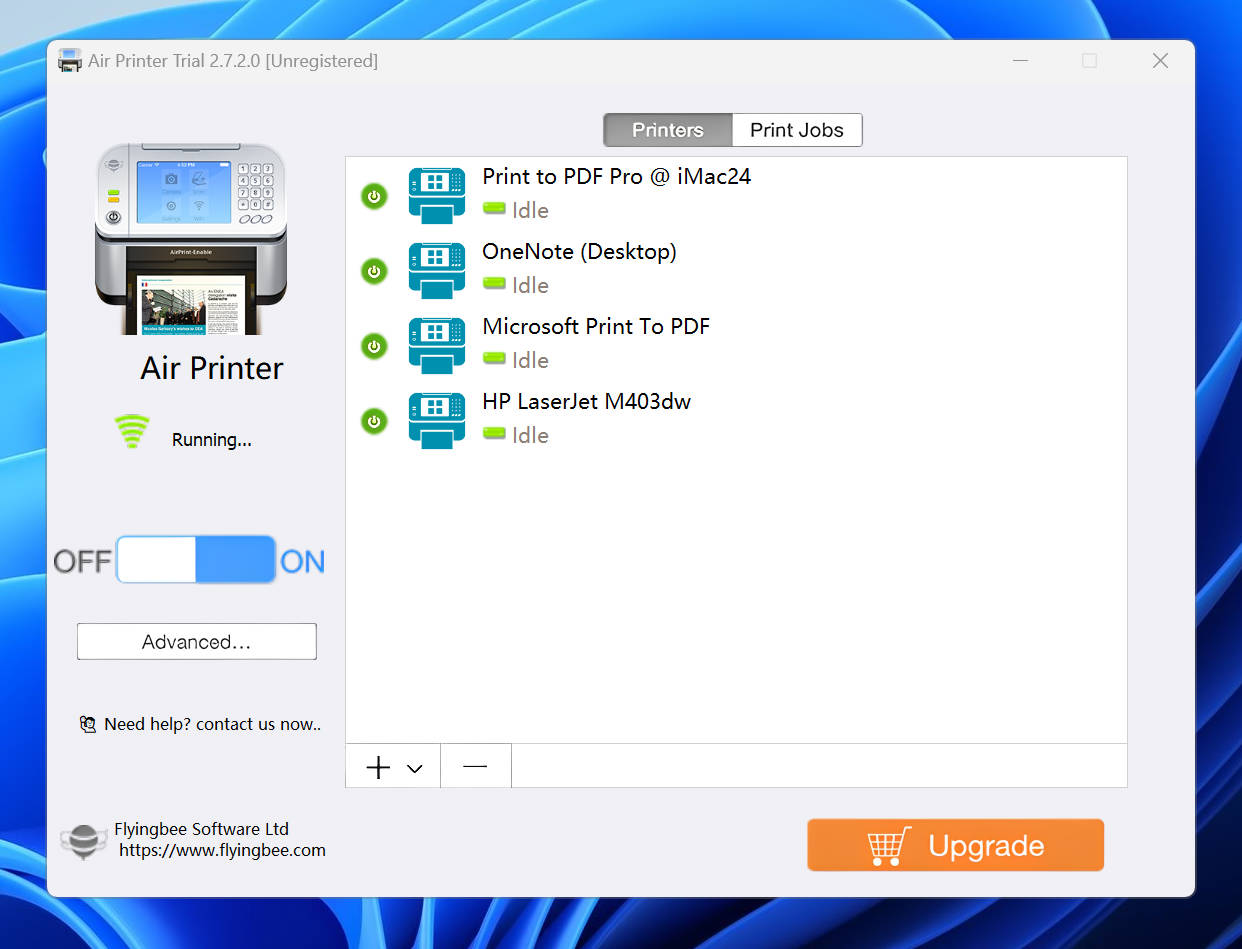Switch the OFF/ON service toggle
This screenshot has width=1242, height=949.
(x=196, y=560)
